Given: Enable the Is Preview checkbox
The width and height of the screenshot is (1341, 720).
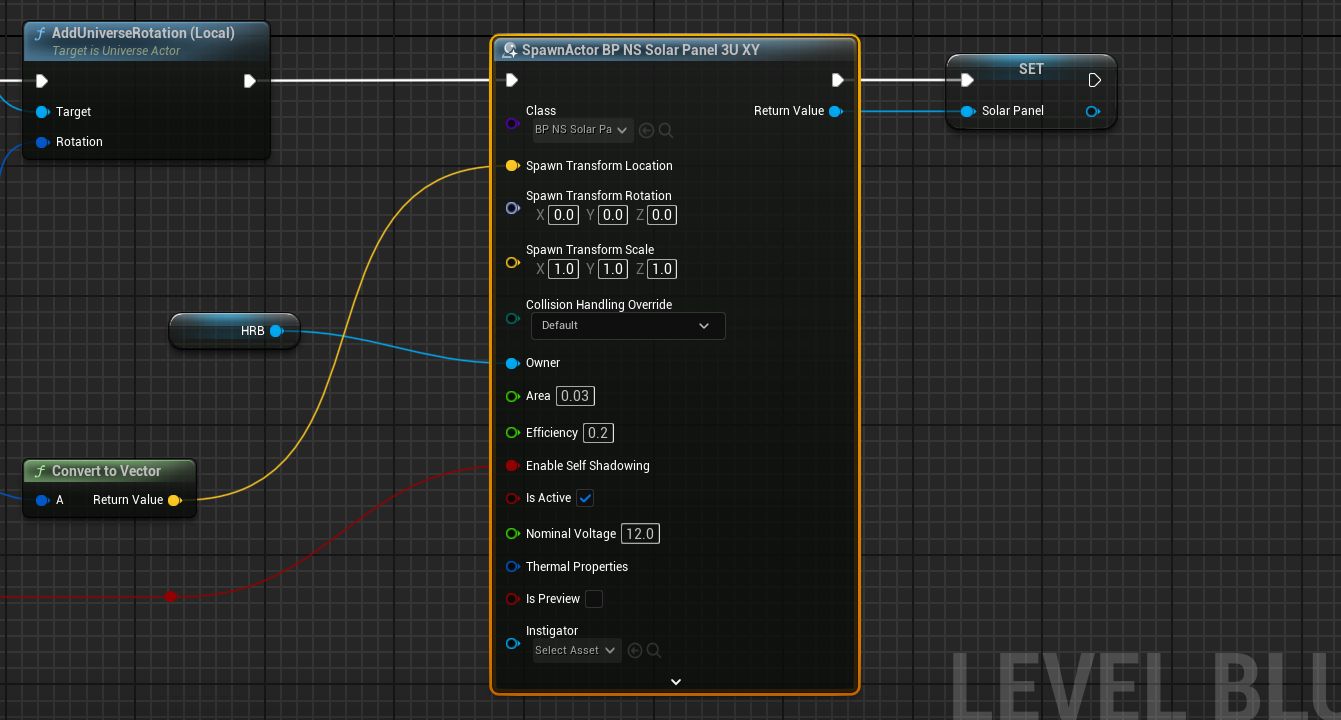Looking at the screenshot, I should coord(594,599).
